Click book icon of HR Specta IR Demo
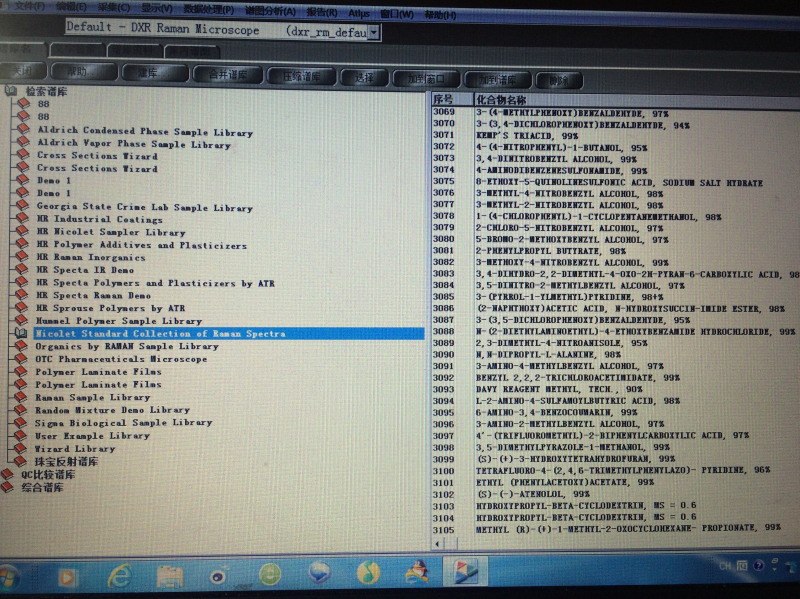The image size is (800, 599). (21, 269)
